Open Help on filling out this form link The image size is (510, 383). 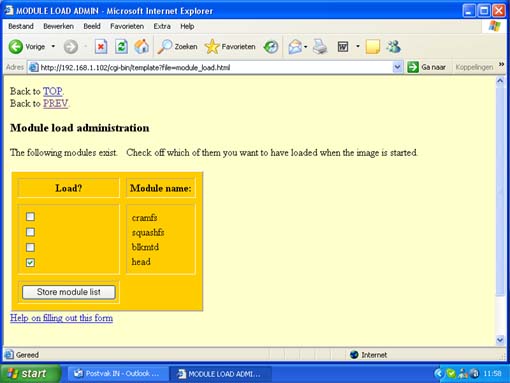[x=61, y=318]
